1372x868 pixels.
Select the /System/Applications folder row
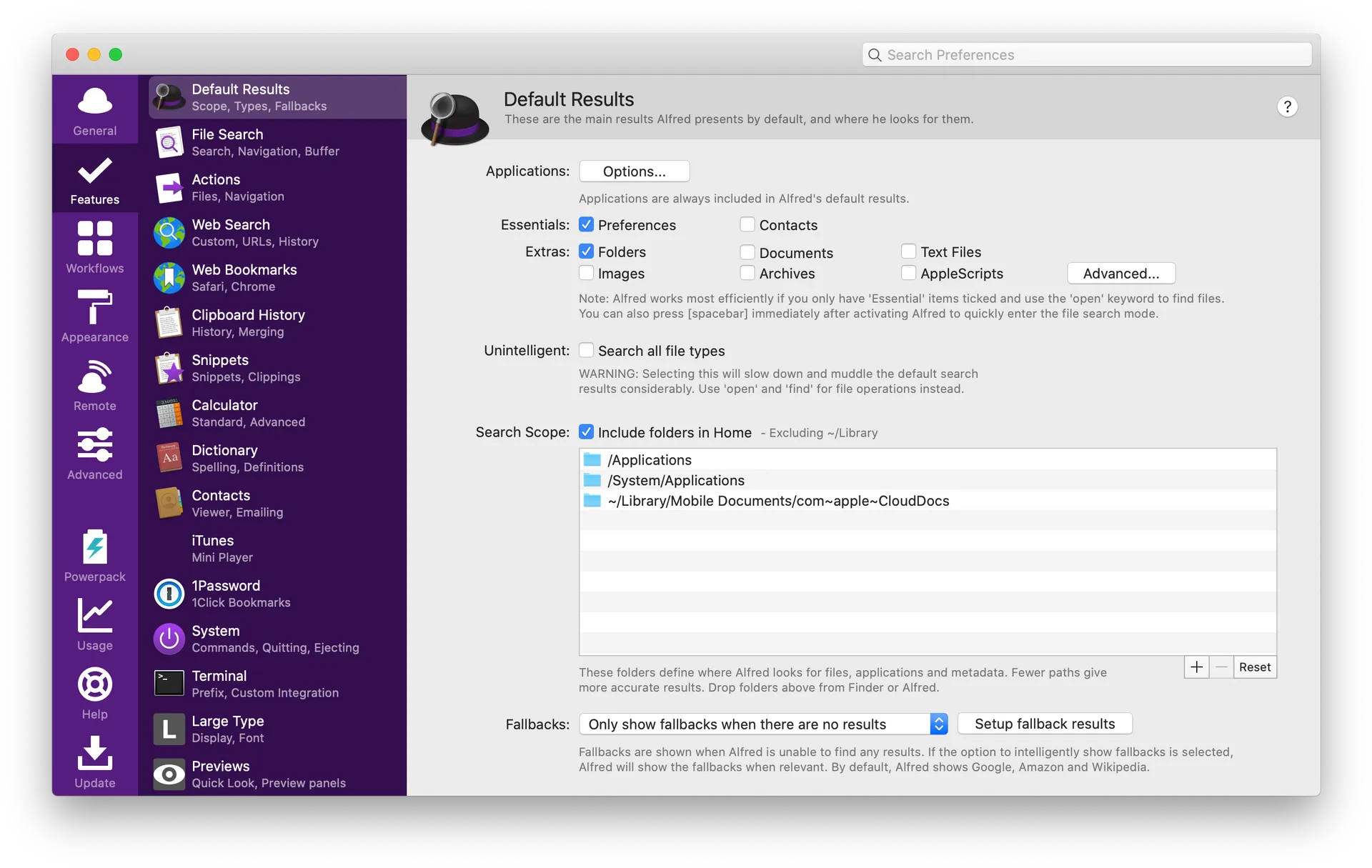click(x=928, y=480)
